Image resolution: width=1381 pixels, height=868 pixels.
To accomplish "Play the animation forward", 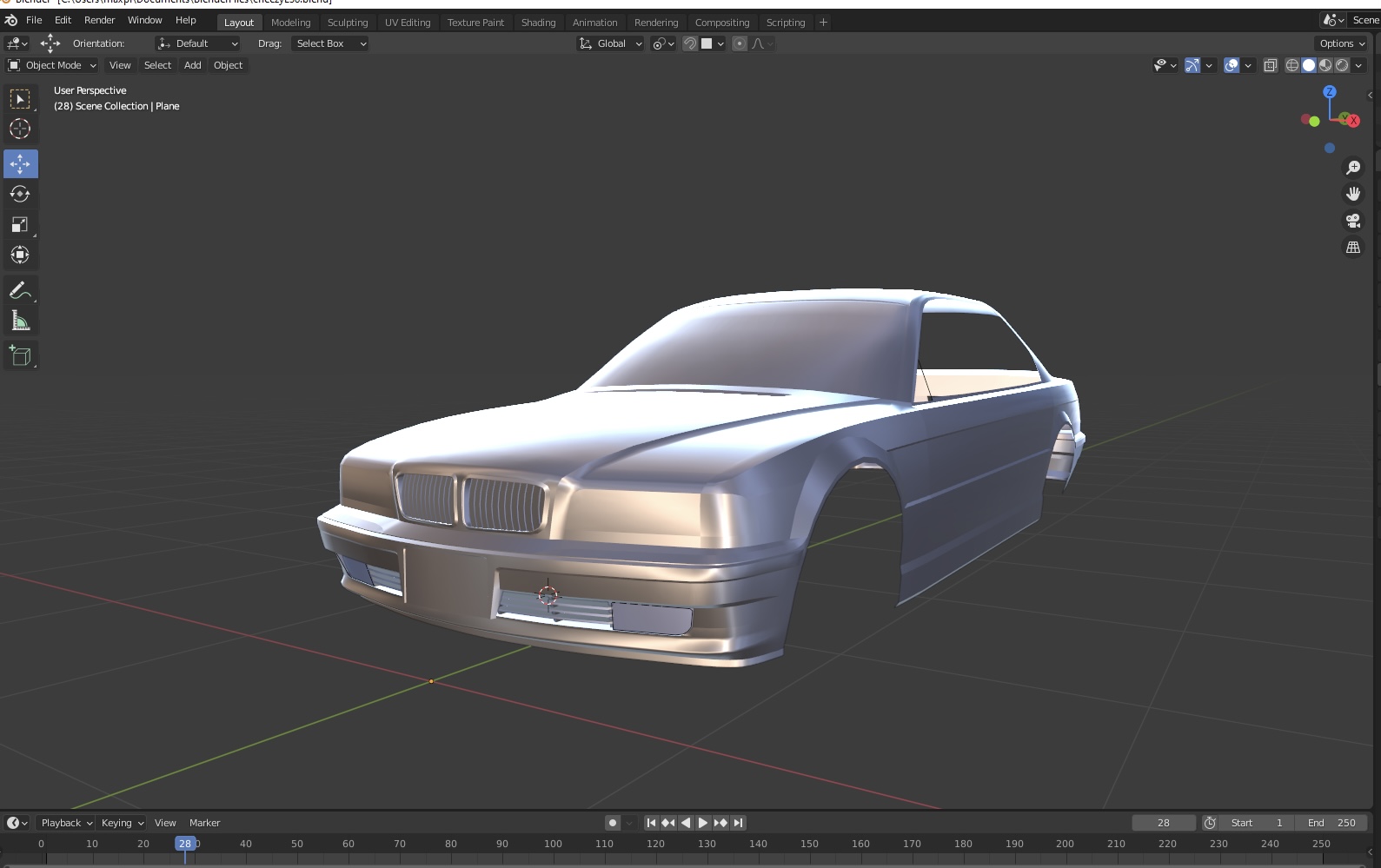I will click(703, 823).
